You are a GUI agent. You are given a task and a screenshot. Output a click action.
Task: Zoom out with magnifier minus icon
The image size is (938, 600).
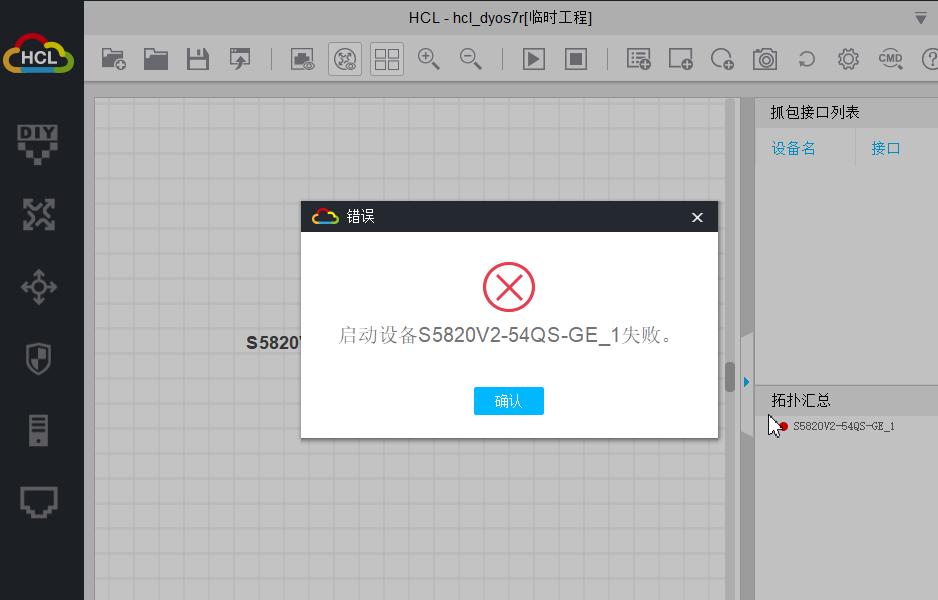[470, 59]
